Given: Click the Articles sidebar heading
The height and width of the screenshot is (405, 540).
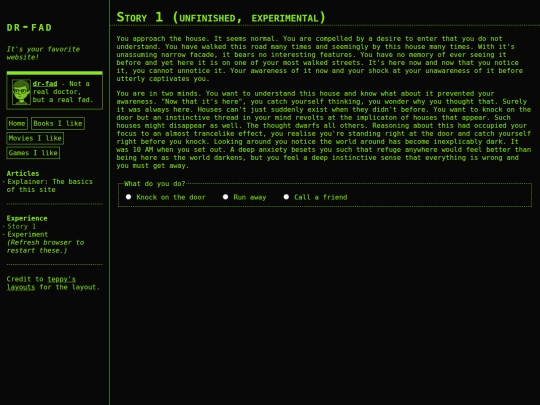Looking at the screenshot, I should coord(23,174).
